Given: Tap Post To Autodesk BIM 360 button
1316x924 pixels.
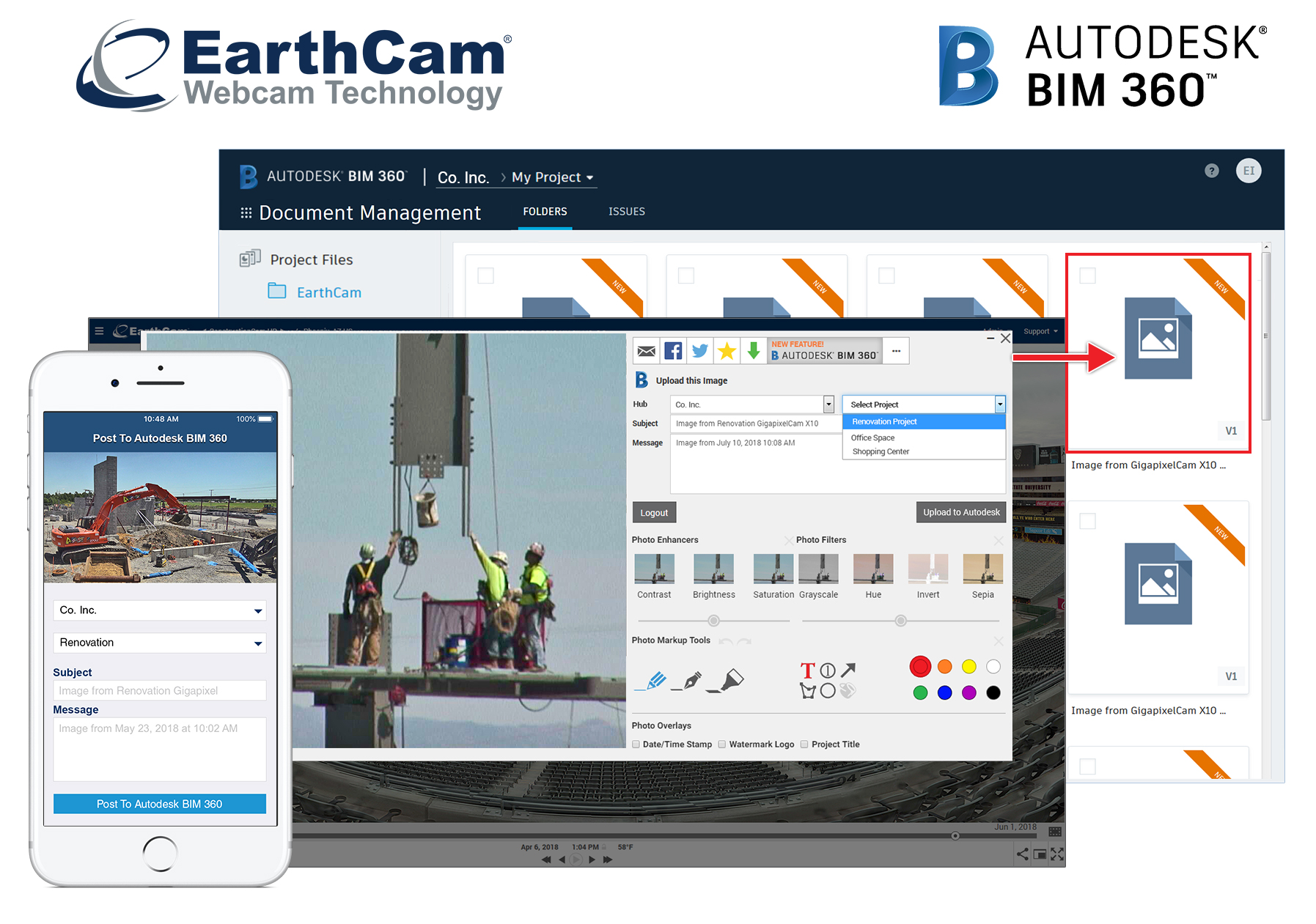Looking at the screenshot, I should click(x=160, y=804).
